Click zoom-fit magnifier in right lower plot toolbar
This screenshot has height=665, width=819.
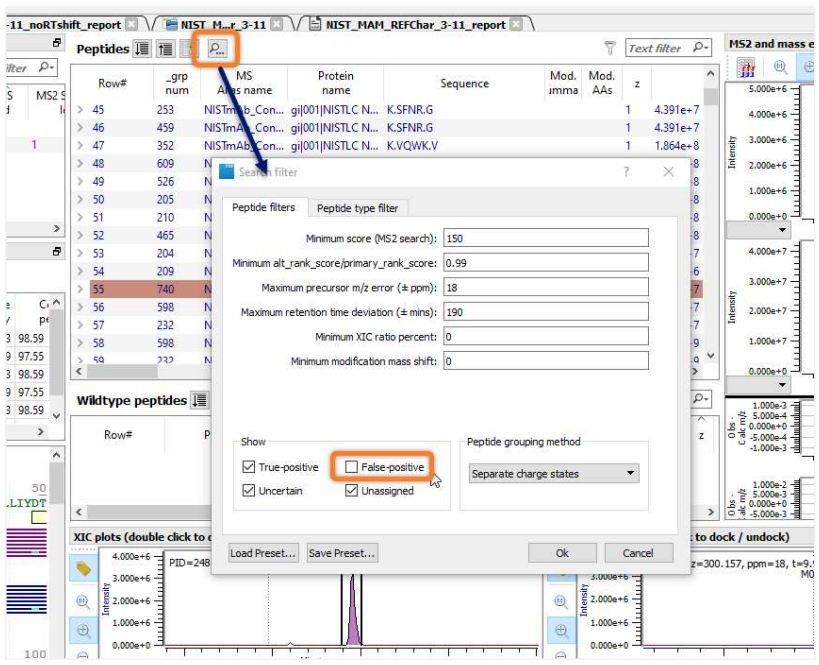tap(561, 601)
